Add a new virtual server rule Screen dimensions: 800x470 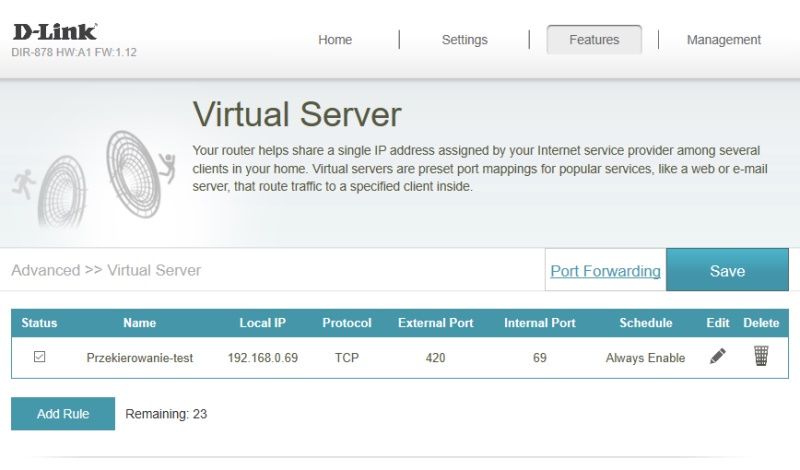coord(63,414)
